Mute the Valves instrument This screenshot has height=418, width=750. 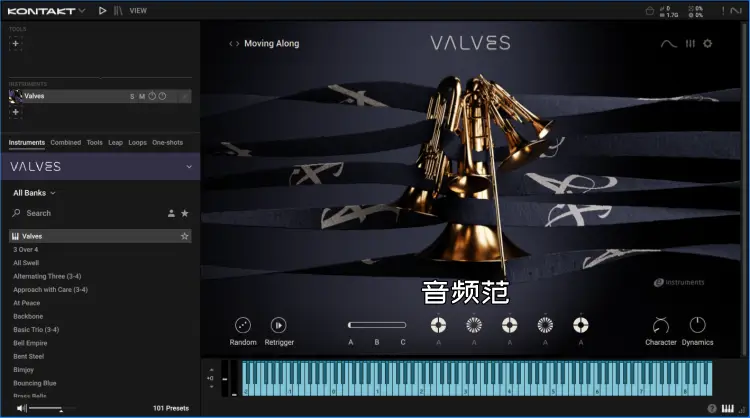(x=142, y=96)
